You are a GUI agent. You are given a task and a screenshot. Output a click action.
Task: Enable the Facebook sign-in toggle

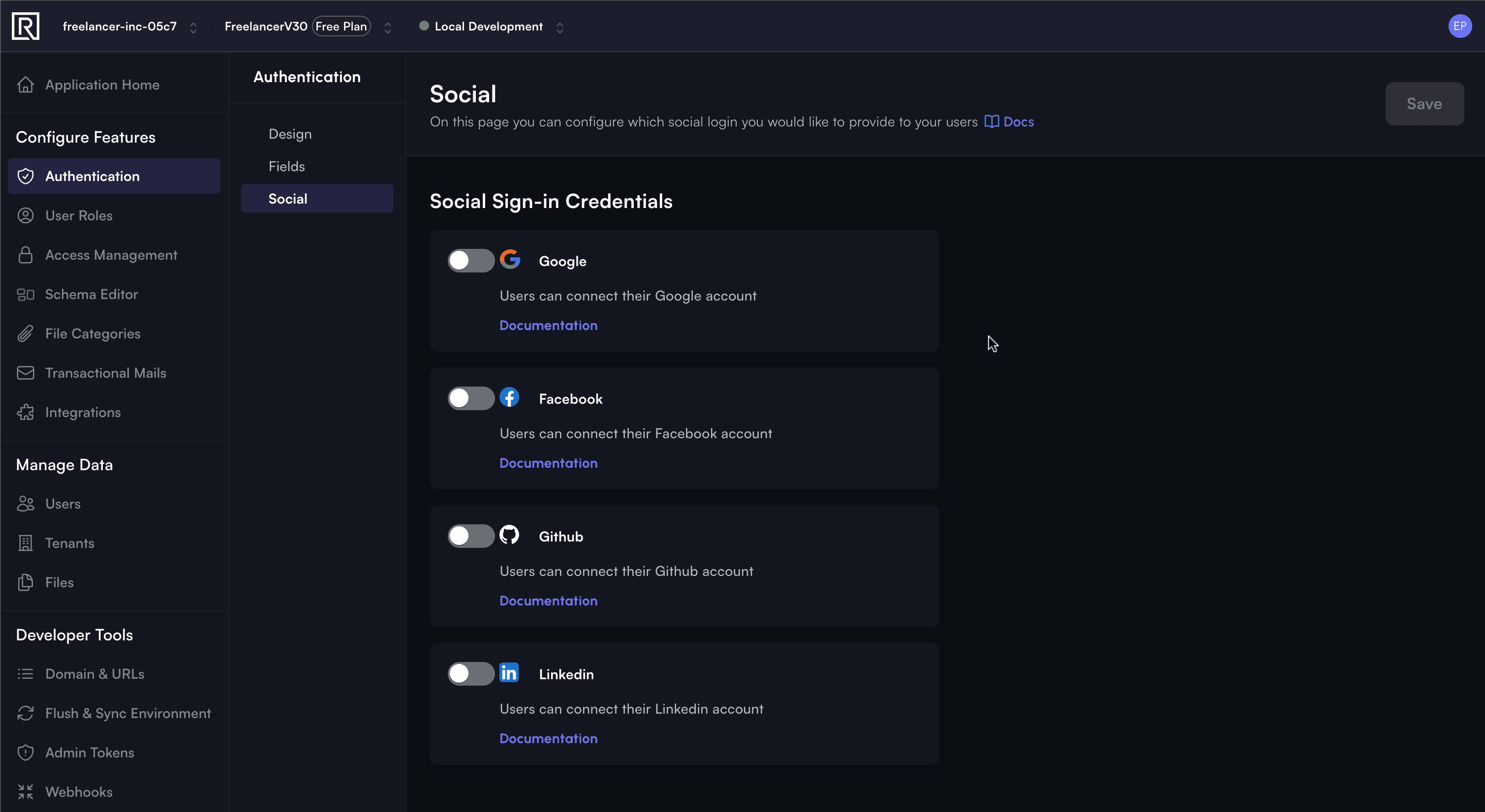point(470,398)
